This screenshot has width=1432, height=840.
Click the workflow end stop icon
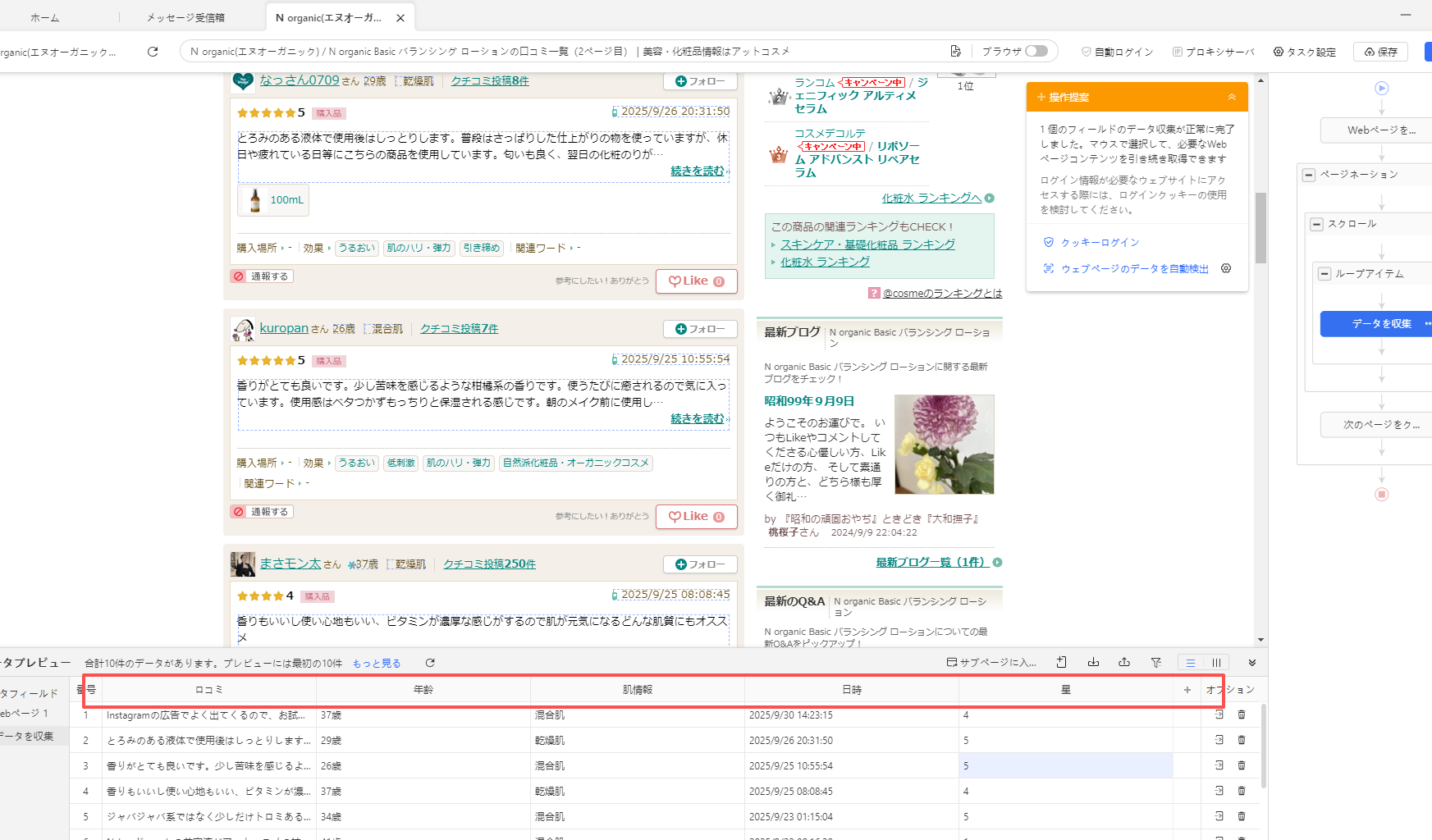tap(1382, 495)
